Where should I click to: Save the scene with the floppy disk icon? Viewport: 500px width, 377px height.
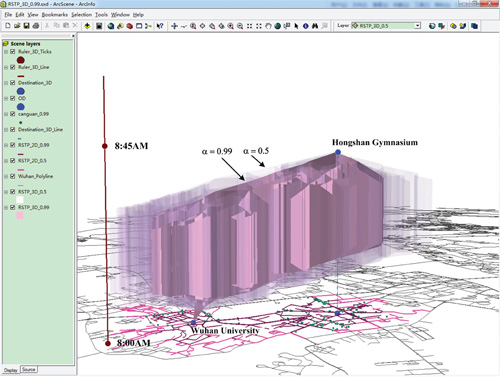[26, 26]
